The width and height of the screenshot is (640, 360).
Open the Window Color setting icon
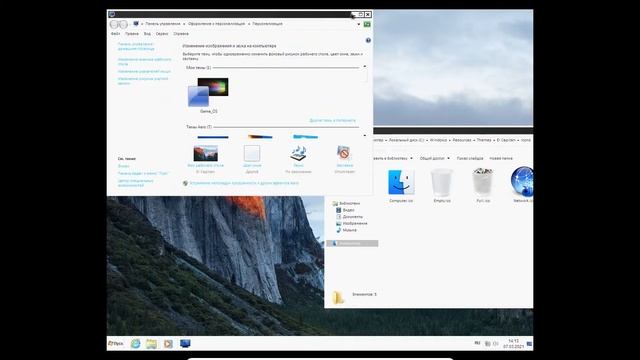pyautogui.click(x=252, y=153)
